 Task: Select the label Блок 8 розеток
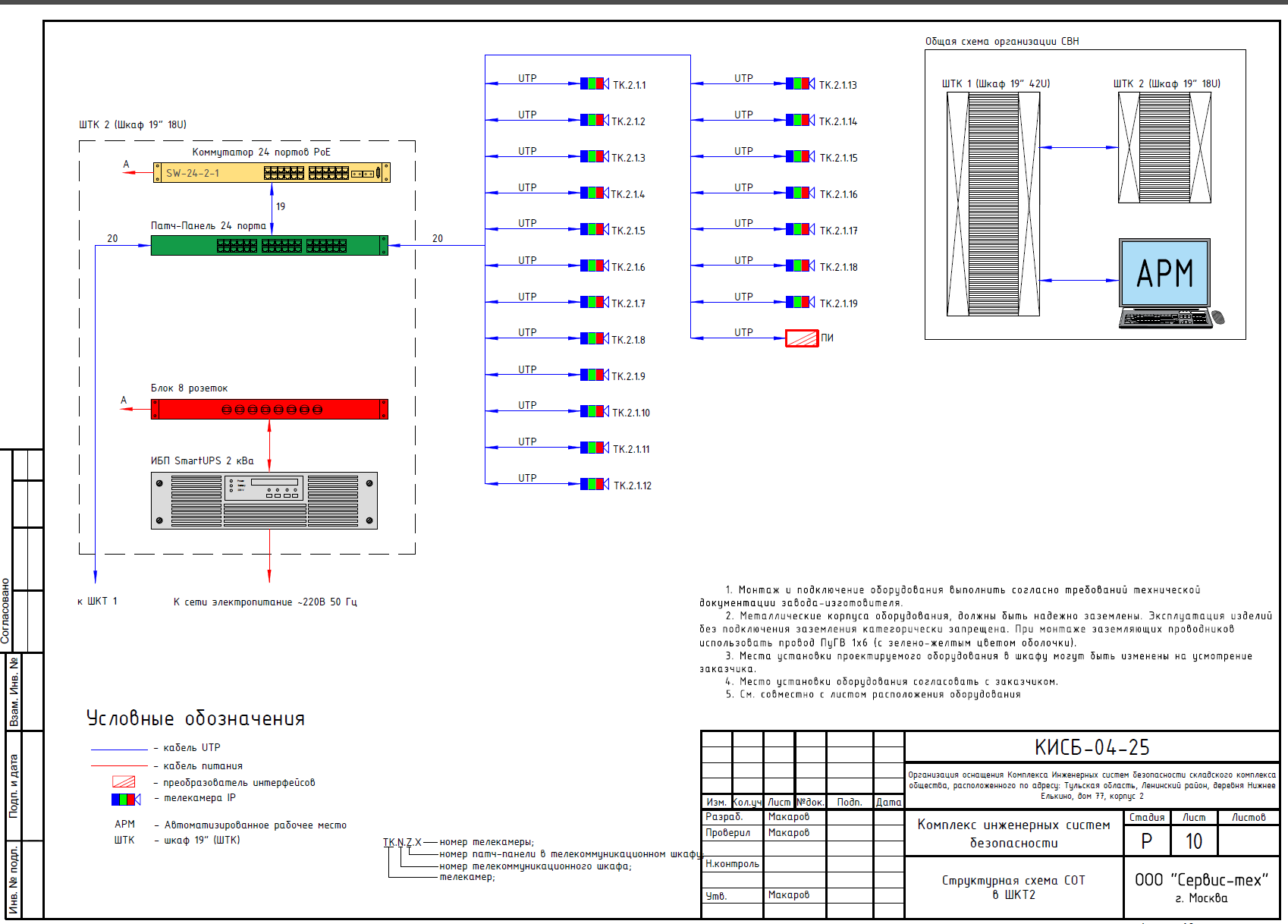(189, 388)
